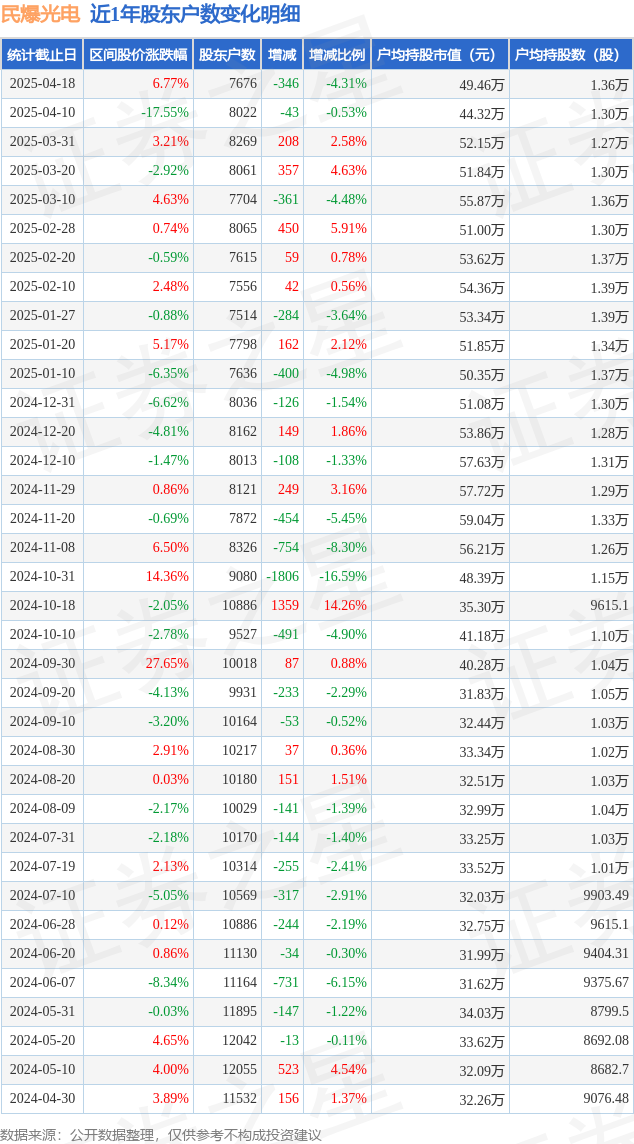
Task: Select the 2025-04-18 date cell
Action: click(x=42, y=84)
